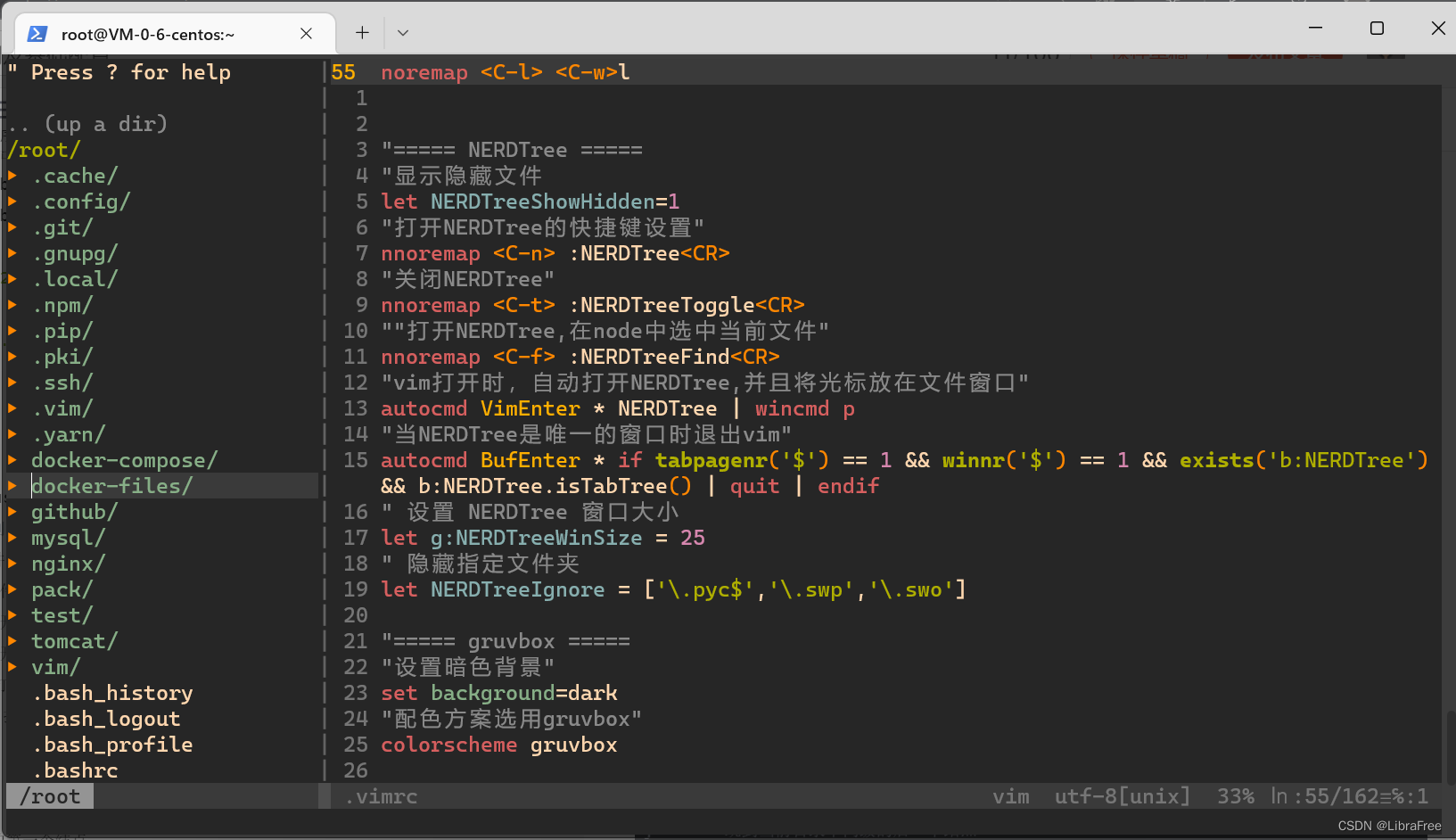Click the 'vim' filetype indicator in status line

tap(1011, 796)
